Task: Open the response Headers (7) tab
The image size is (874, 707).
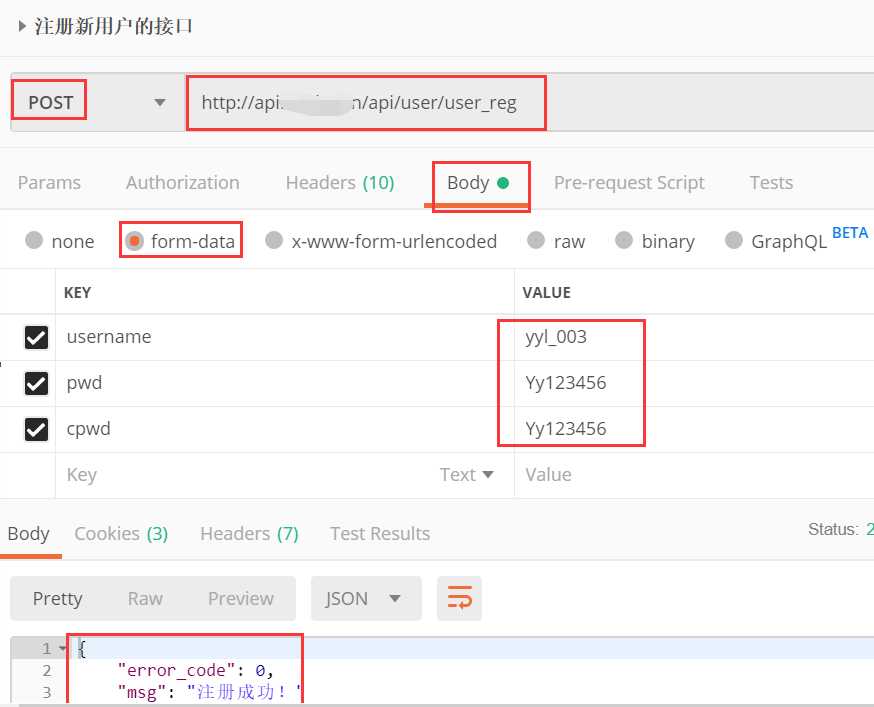Action: click(x=249, y=534)
